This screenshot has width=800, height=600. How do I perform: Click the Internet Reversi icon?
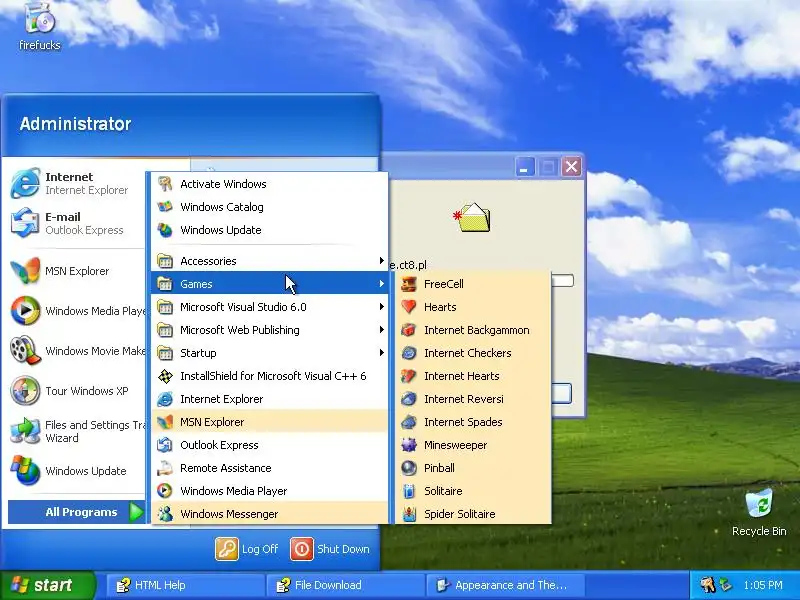click(409, 399)
